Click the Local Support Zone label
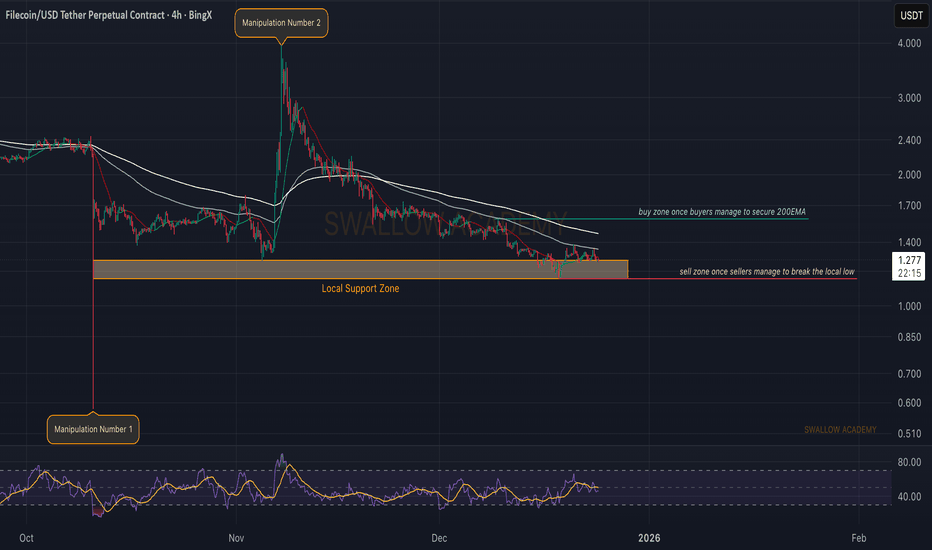 click(360, 288)
